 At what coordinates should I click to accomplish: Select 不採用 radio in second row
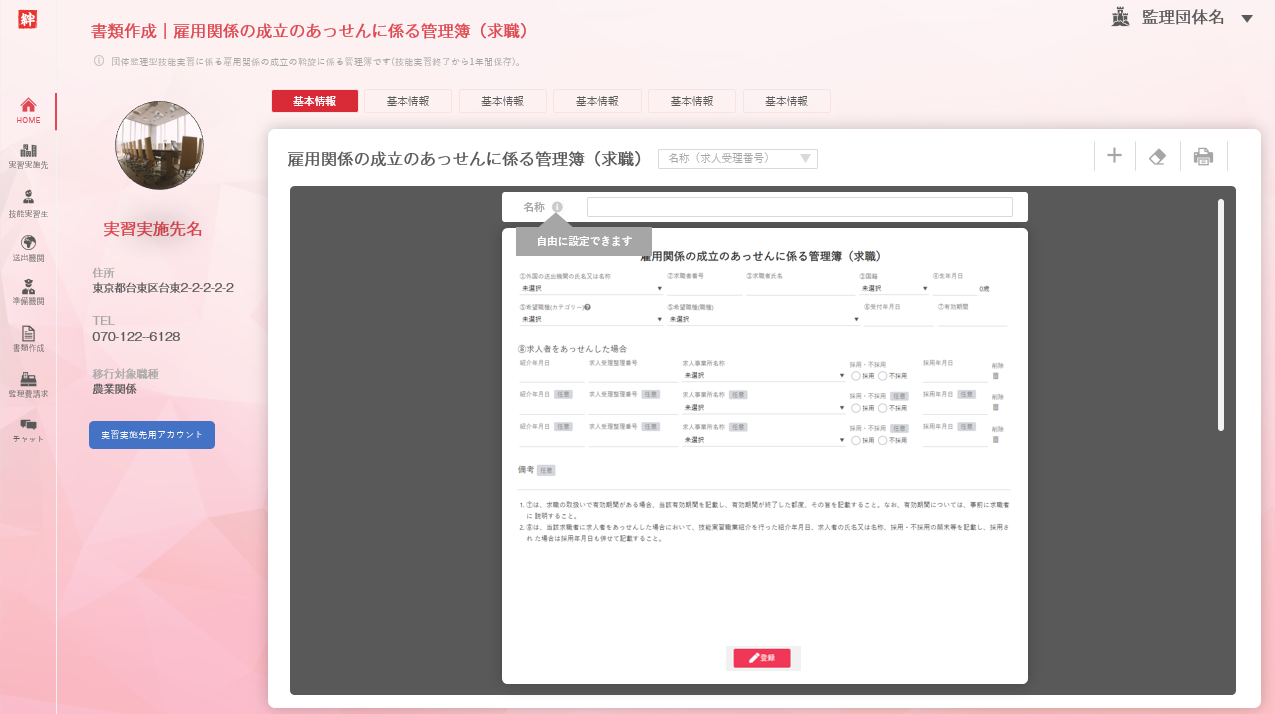883,408
